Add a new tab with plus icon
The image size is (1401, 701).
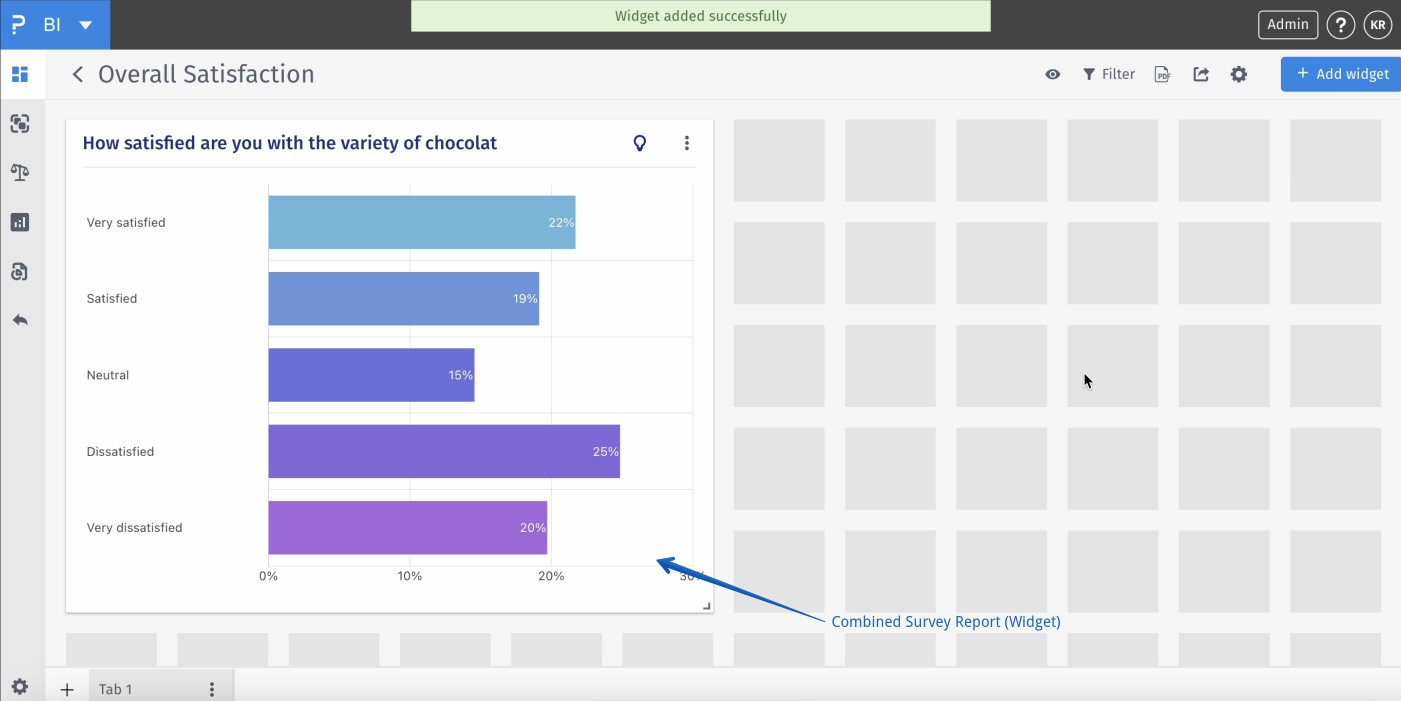coord(67,689)
